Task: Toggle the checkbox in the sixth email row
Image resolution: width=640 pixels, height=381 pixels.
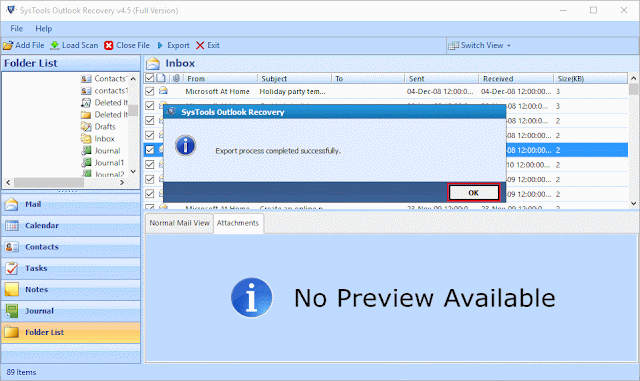Action: pos(150,165)
